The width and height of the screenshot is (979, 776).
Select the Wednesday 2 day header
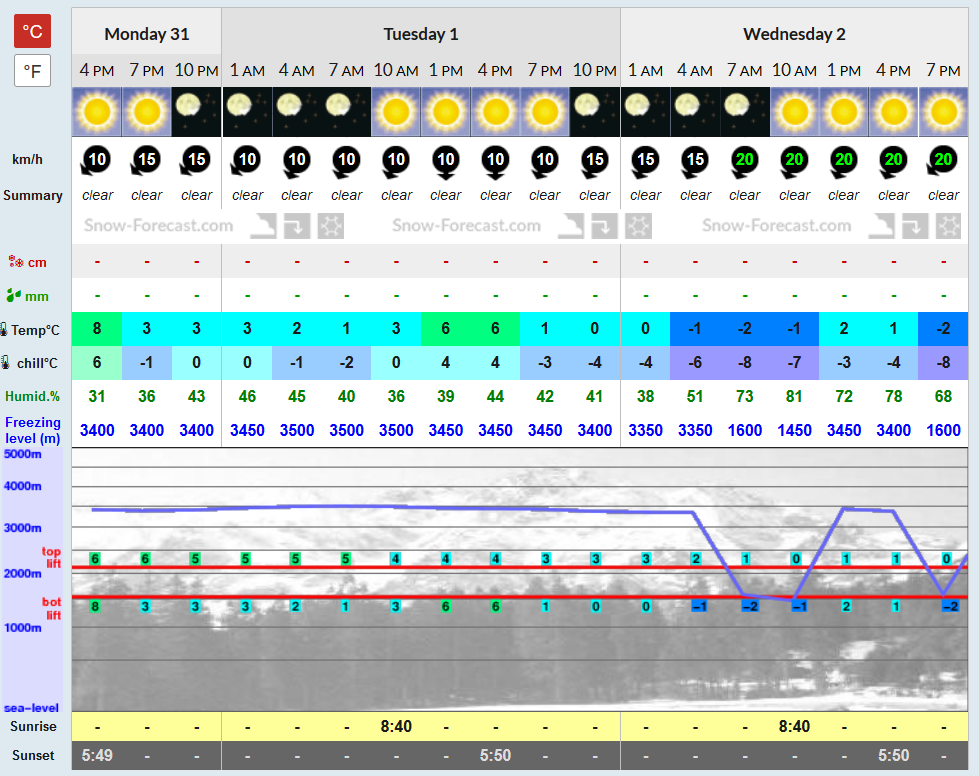[794, 34]
